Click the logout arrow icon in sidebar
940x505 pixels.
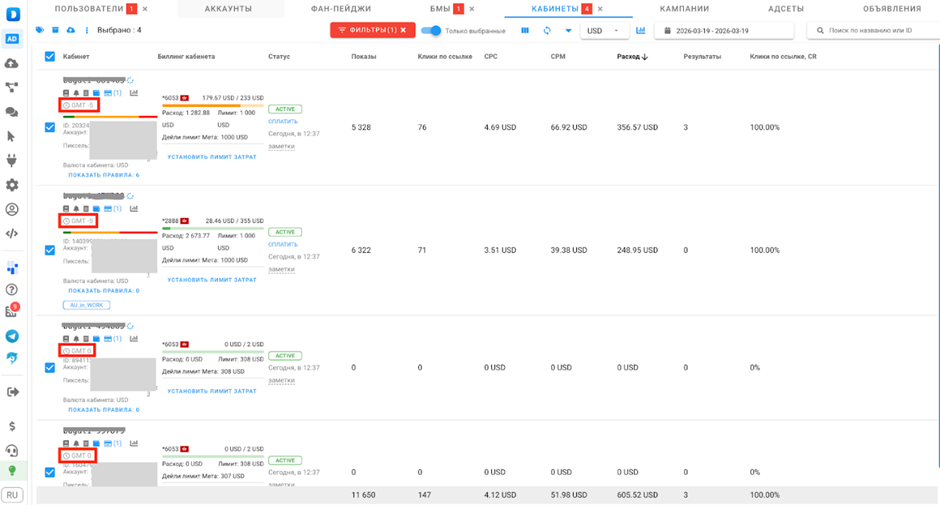(12, 392)
